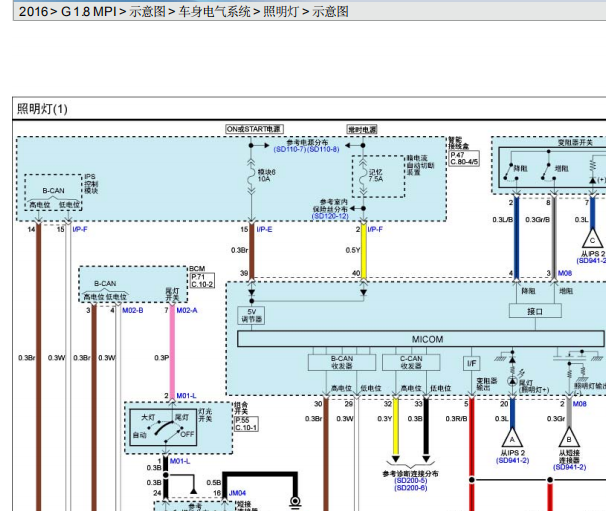Viewport: 606px width, 511px height.
Task: Click the 记忆 7.5A fuse symbol
Action: click(x=363, y=176)
